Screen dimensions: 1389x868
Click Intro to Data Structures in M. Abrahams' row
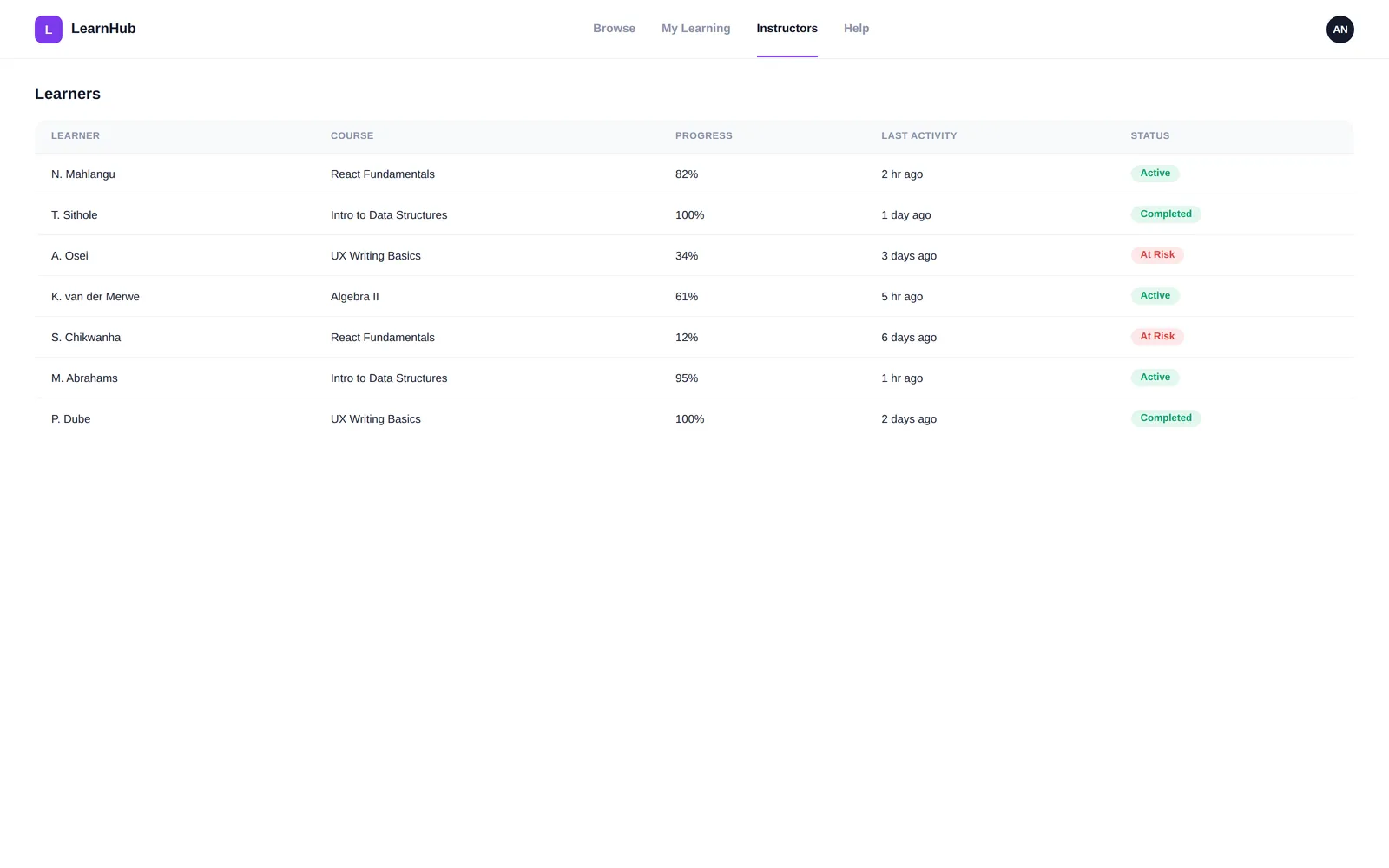(x=389, y=378)
